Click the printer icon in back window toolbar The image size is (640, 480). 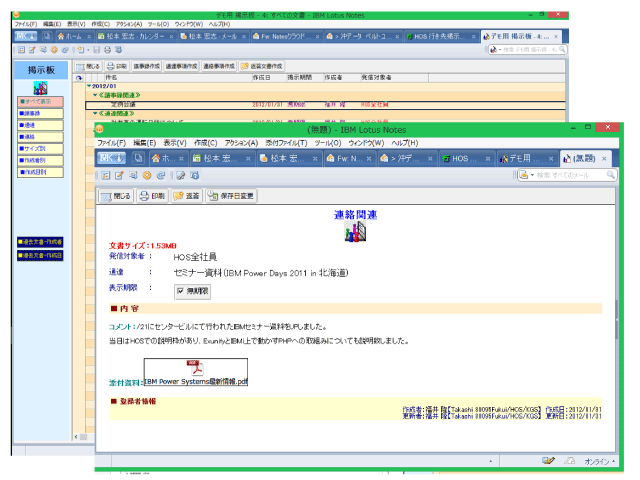coord(107,50)
